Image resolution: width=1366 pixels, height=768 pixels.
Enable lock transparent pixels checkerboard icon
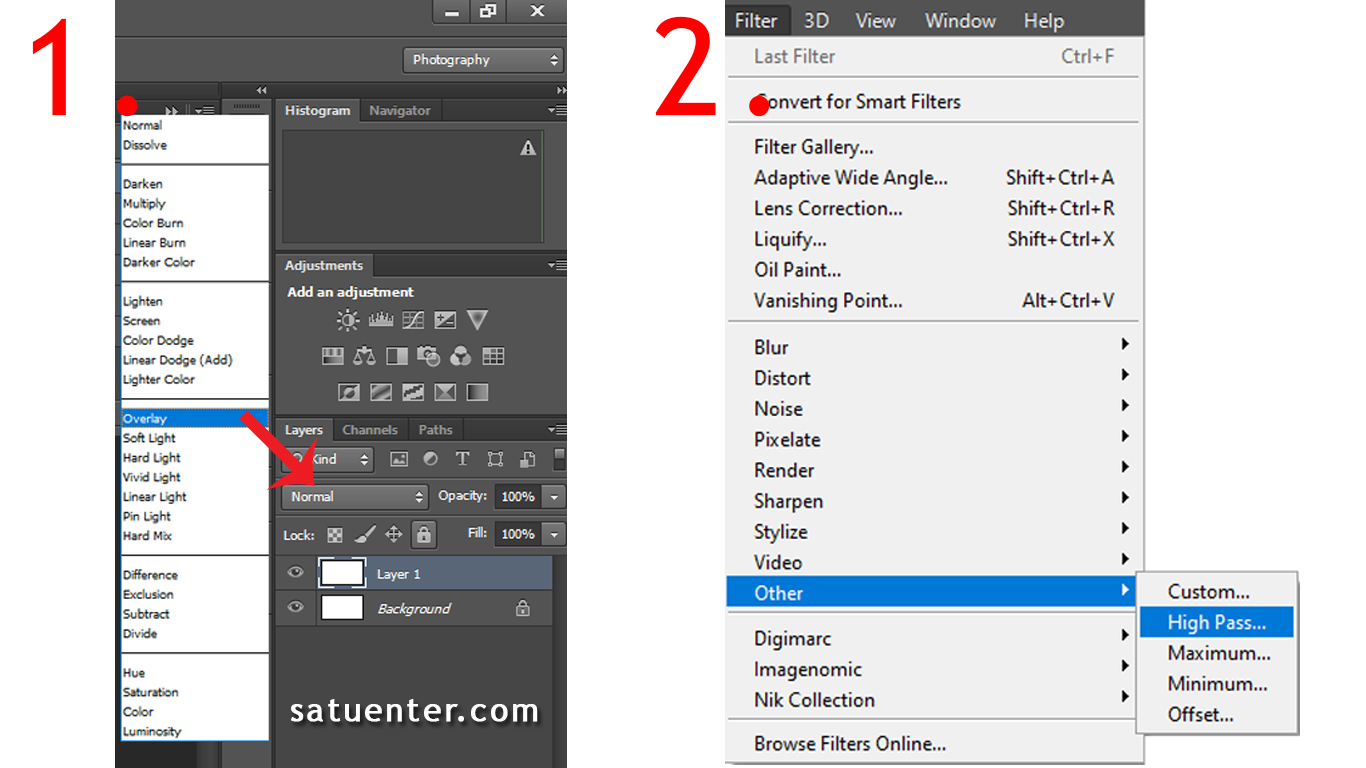[x=335, y=534]
